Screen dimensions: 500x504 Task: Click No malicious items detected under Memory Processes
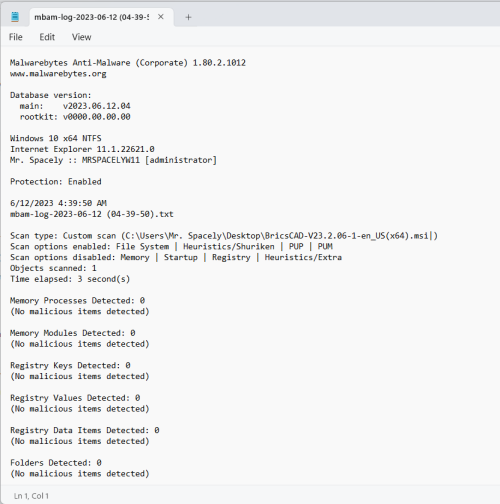pyautogui.click(x=80, y=311)
